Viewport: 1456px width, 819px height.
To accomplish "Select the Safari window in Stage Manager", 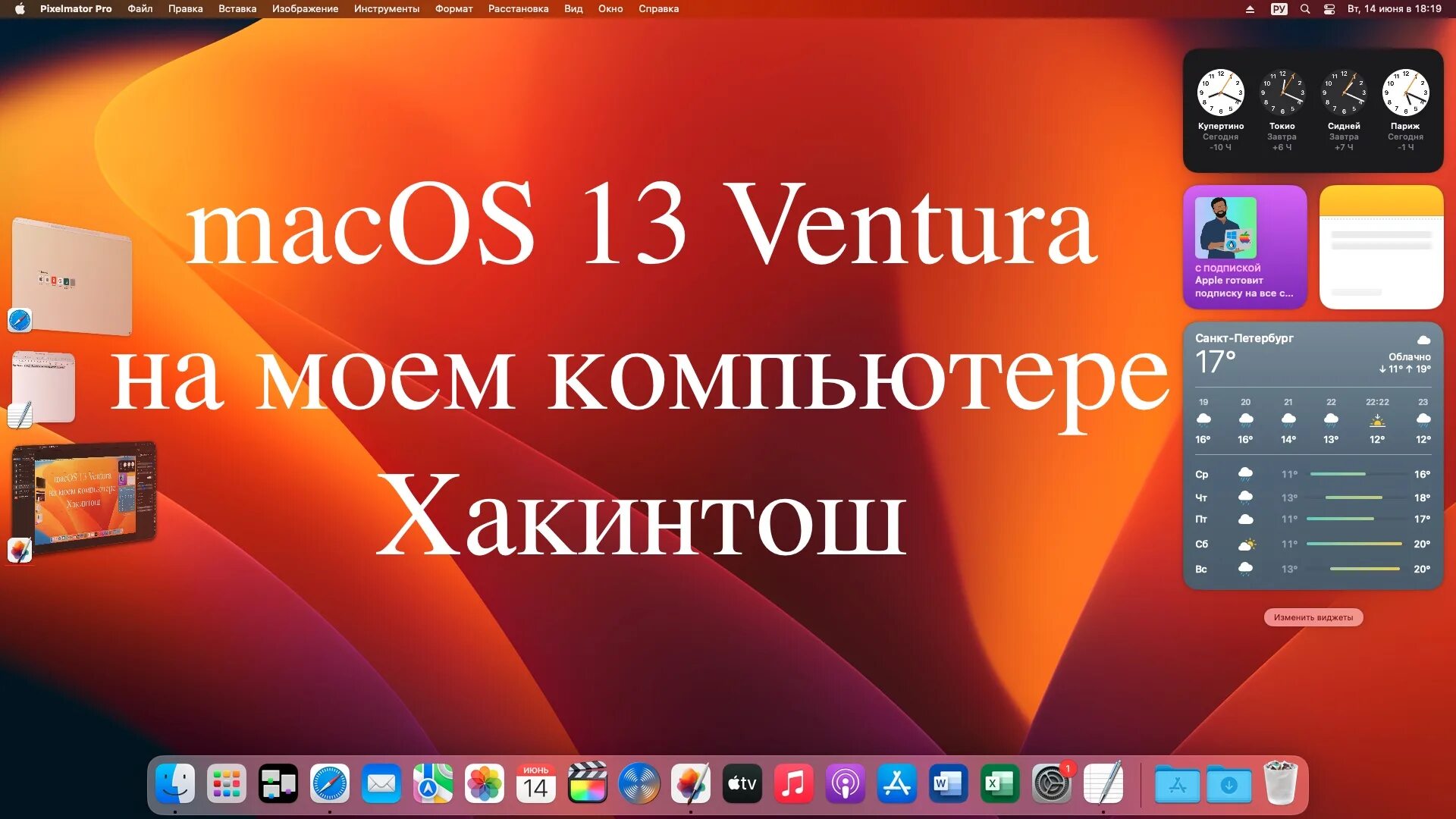I will tap(72, 276).
